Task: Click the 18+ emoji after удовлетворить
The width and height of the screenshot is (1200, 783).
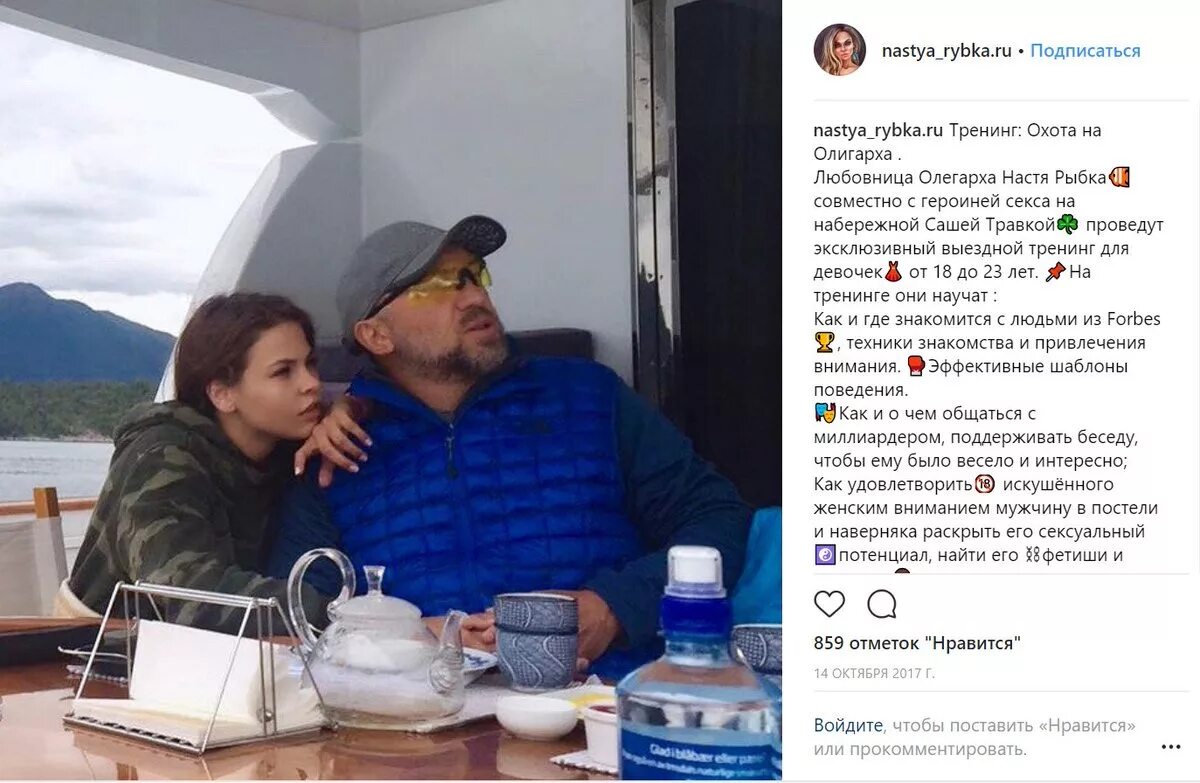Action: pyautogui.click(x=984, y=485)
